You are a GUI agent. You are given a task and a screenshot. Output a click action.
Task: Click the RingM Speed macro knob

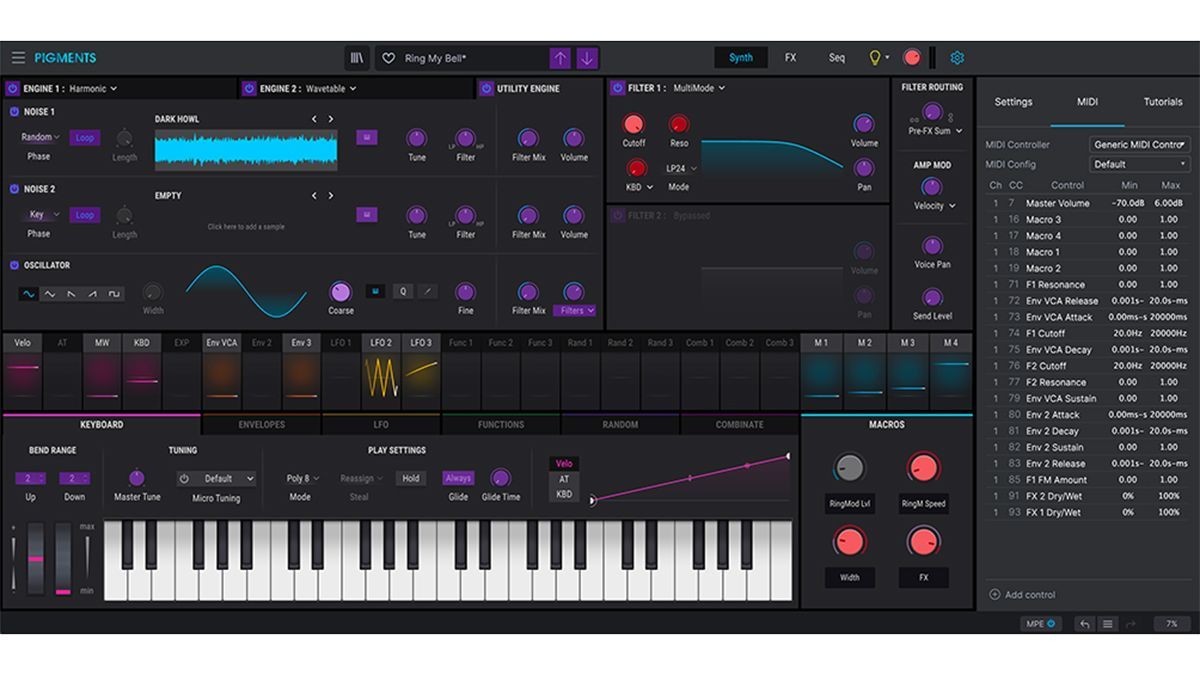(x=923, y=467)
